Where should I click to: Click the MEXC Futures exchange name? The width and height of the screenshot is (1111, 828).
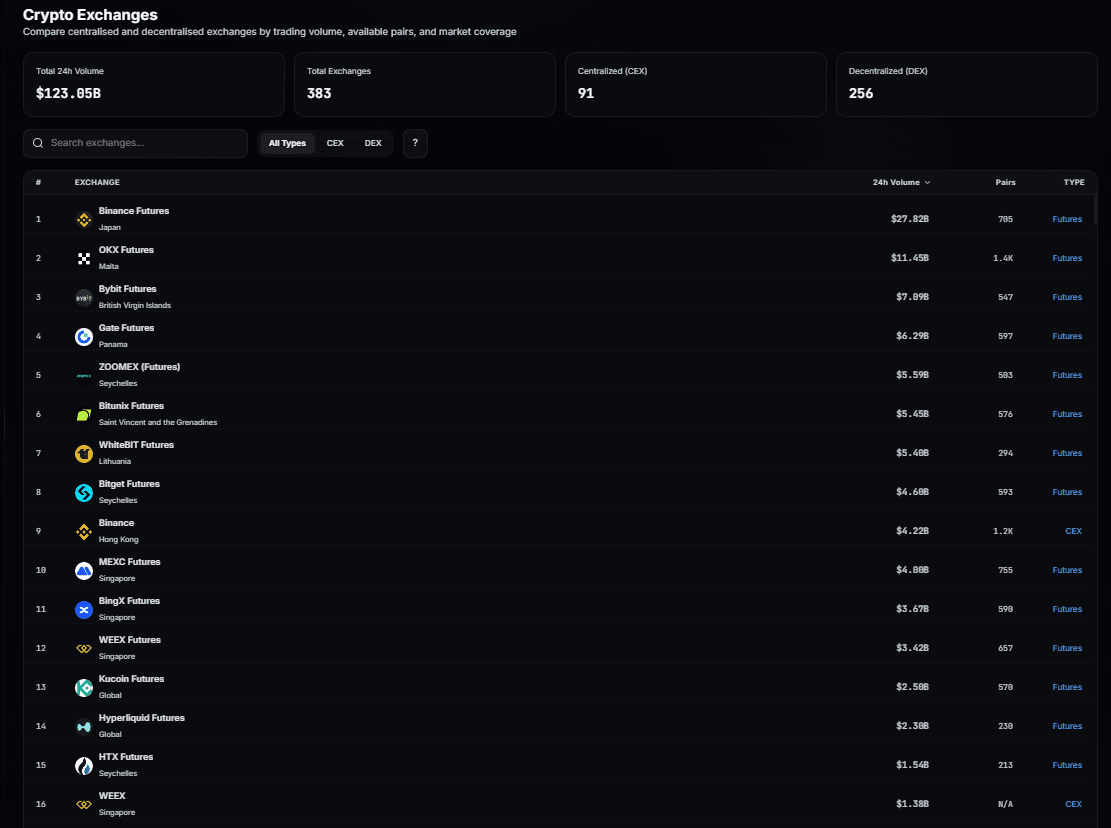130,562
